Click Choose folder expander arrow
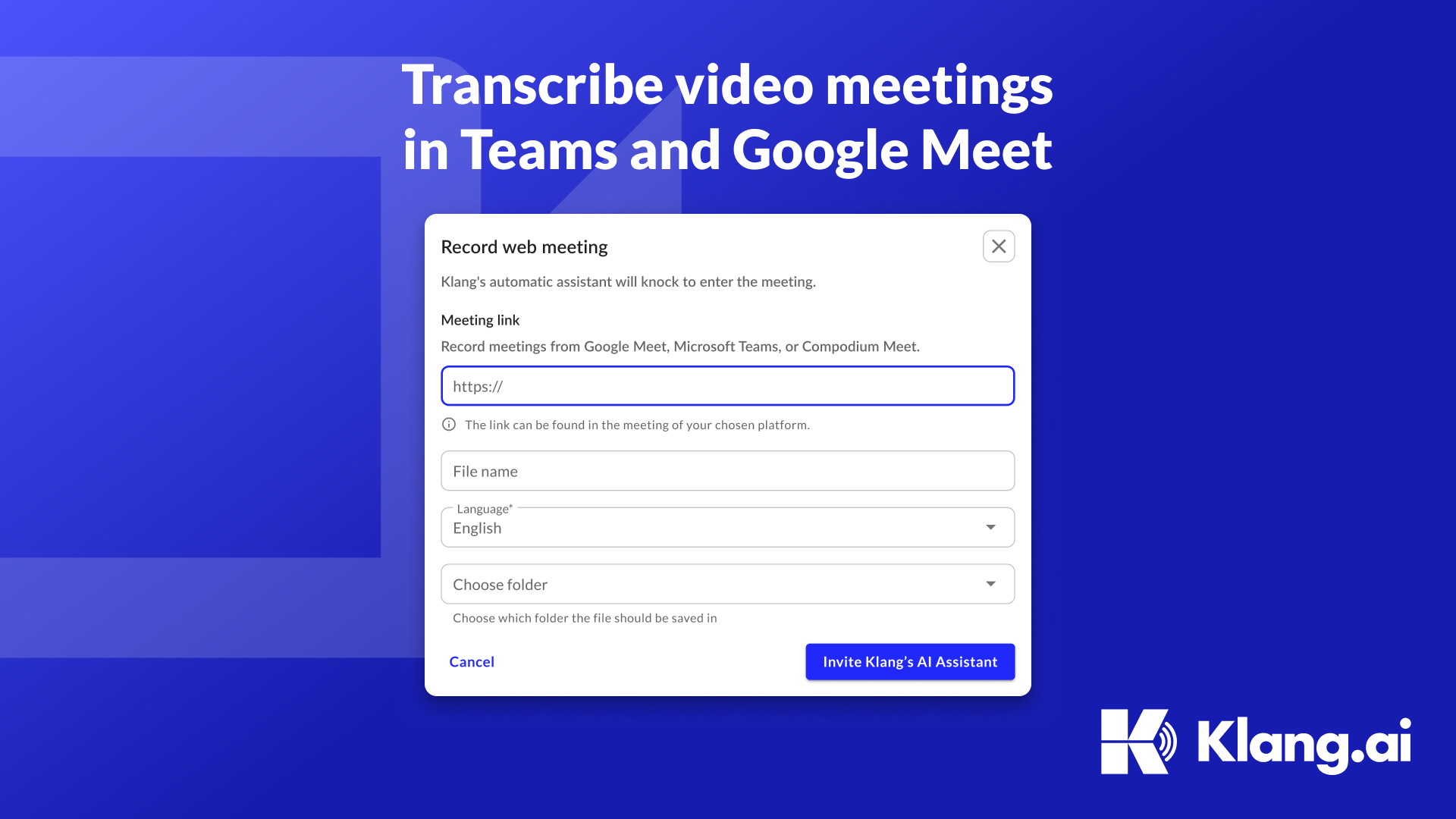The height and width of the screenshot is (819, 1456). (991, 584)
